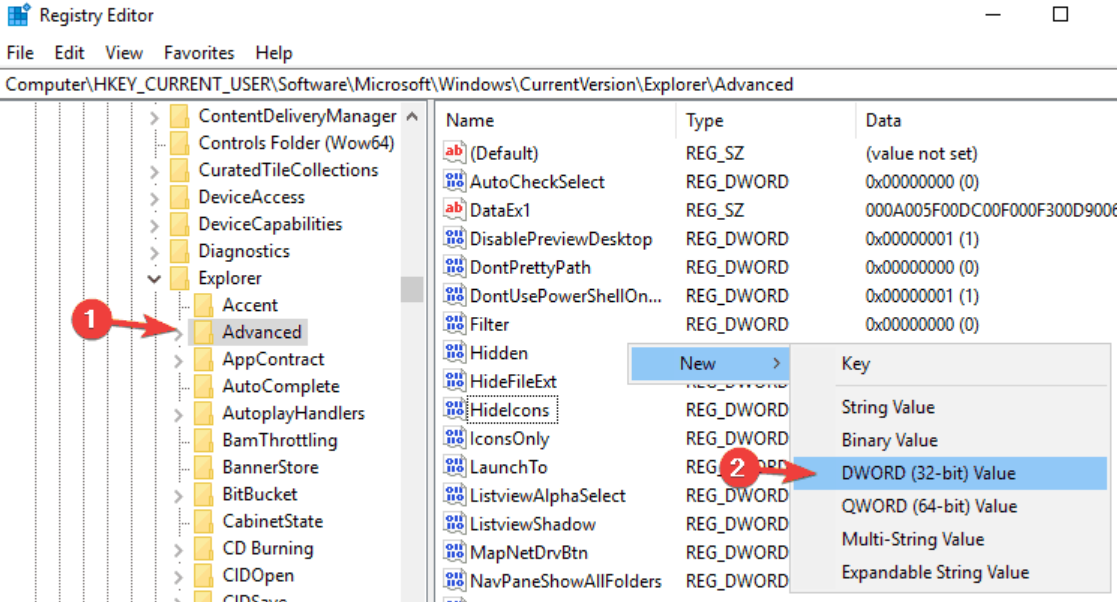This screenshot has width=1117, height=602.
Task: Click the ListviewShadow DWORD icon
Action: coord(454,524)
